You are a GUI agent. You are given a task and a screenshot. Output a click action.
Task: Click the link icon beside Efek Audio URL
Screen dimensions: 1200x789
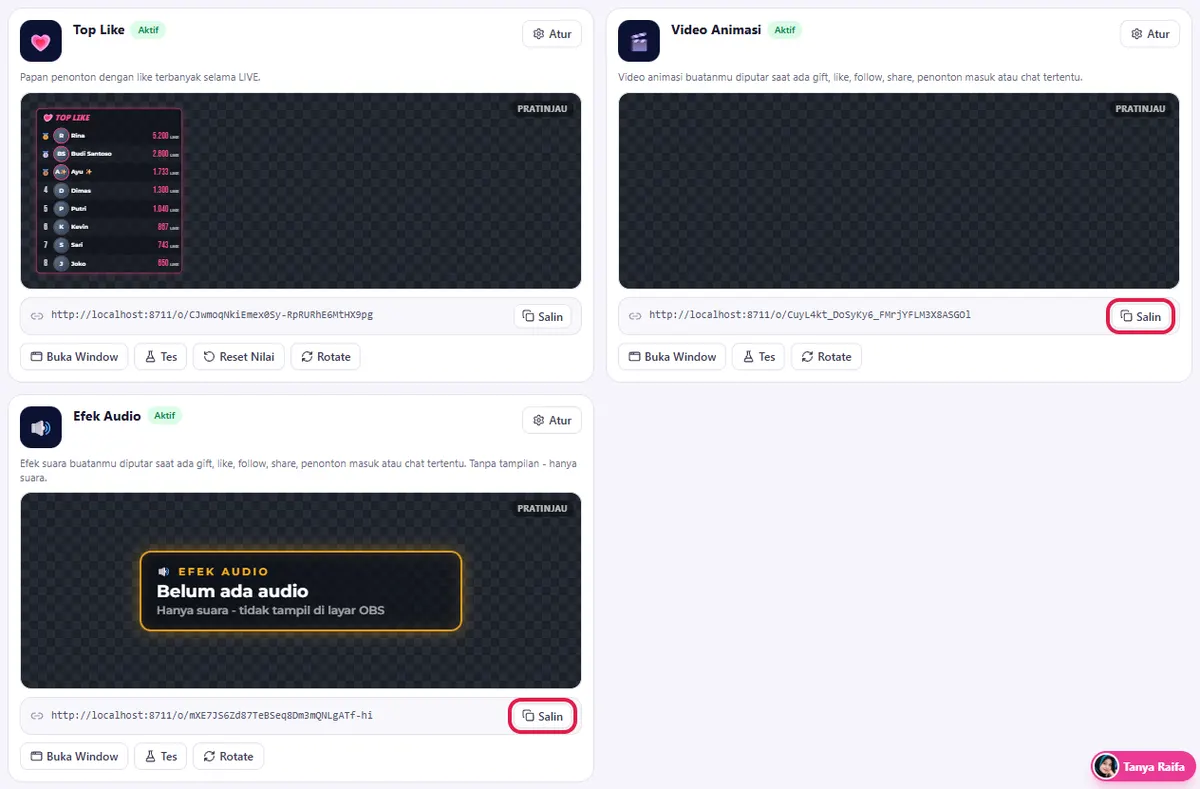click(37, 716)
